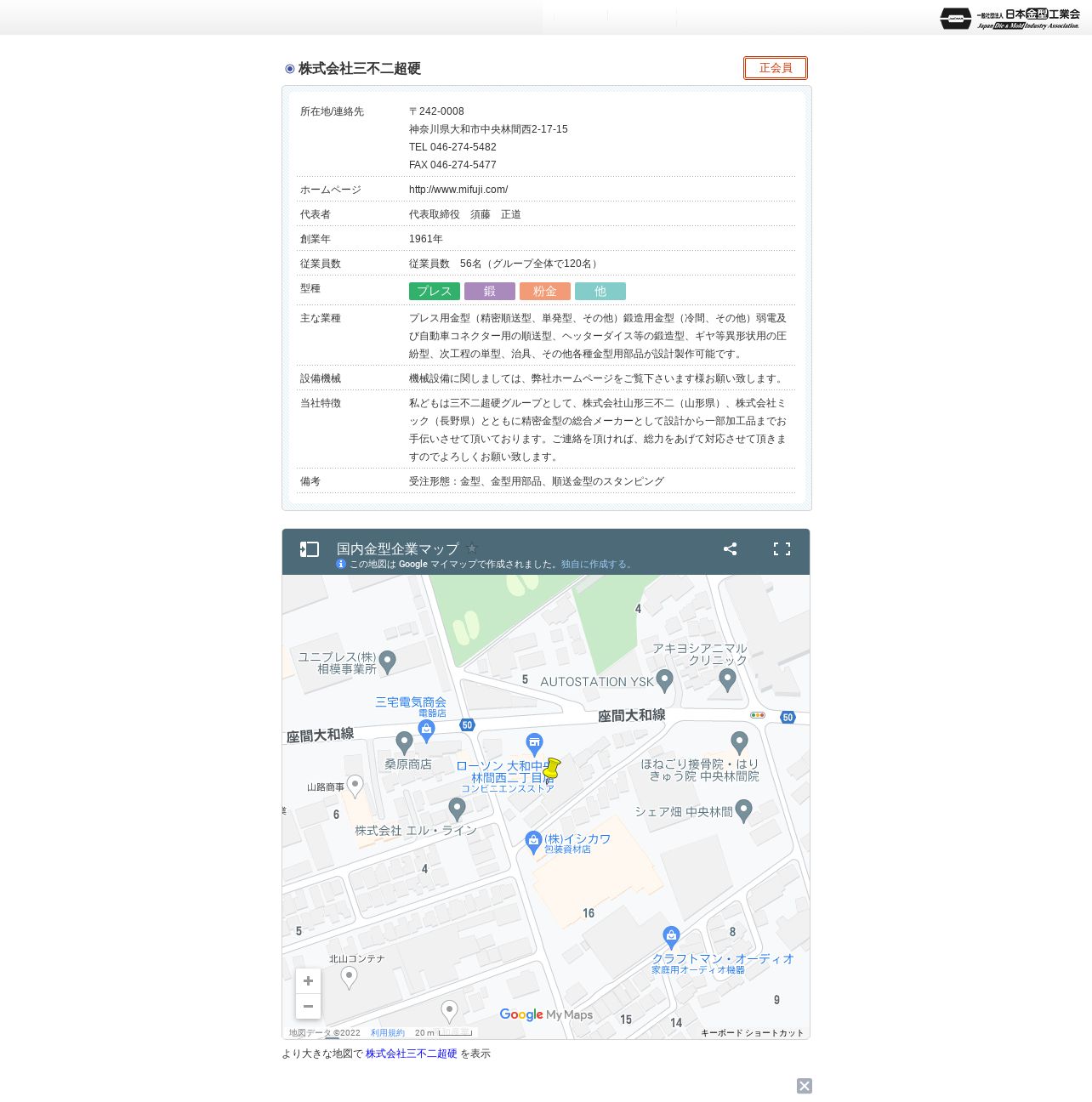
Task: Click the map scale 20 m indicator
Action: (443, 1033)
